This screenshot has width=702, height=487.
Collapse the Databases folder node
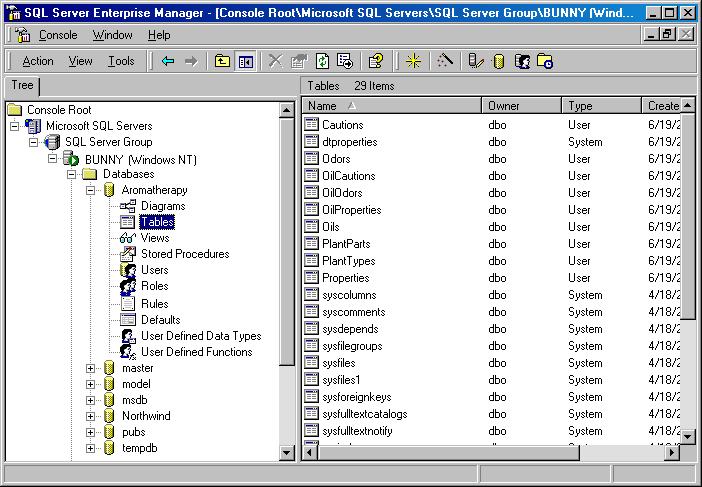coord(71,174)
